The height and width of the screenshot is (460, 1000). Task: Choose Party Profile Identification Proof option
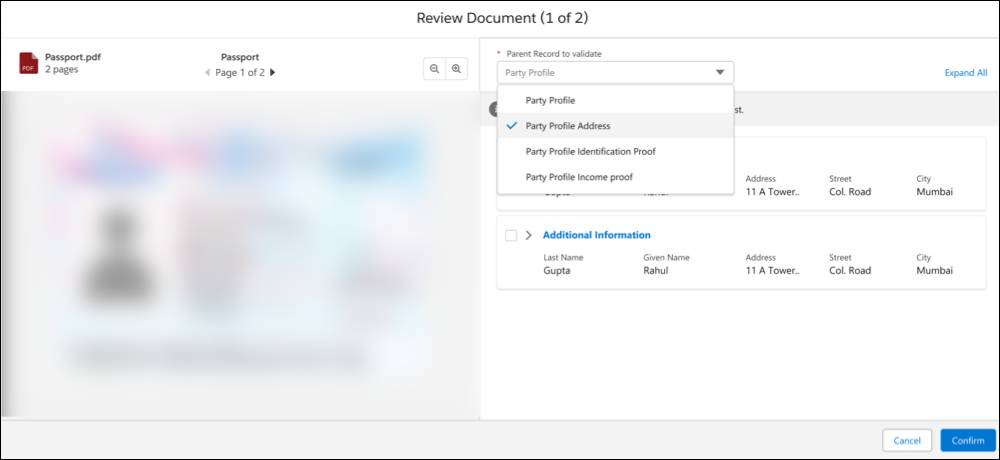615,151
